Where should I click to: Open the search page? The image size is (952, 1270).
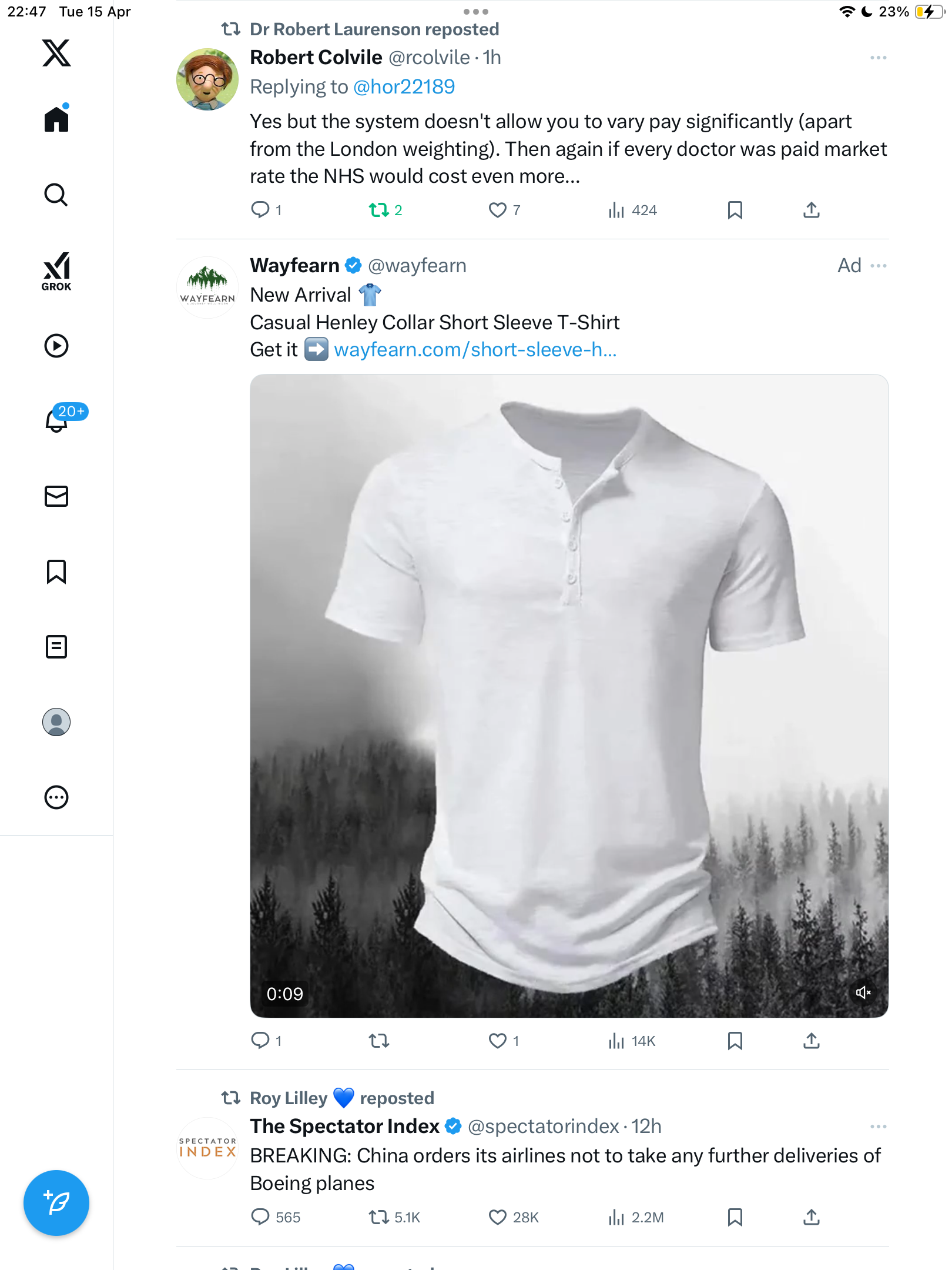pos(56,195)
